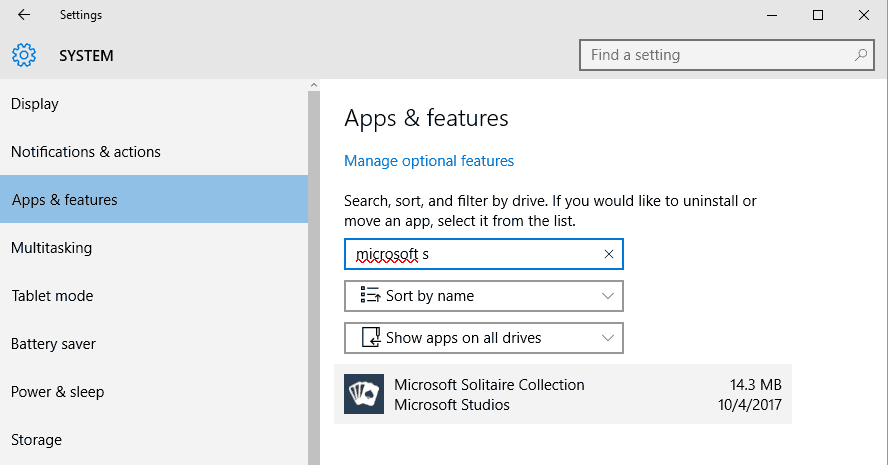This screenshot has height=465, width=888.
Task: Select Display in the sidebar
Action: point(154,104)
